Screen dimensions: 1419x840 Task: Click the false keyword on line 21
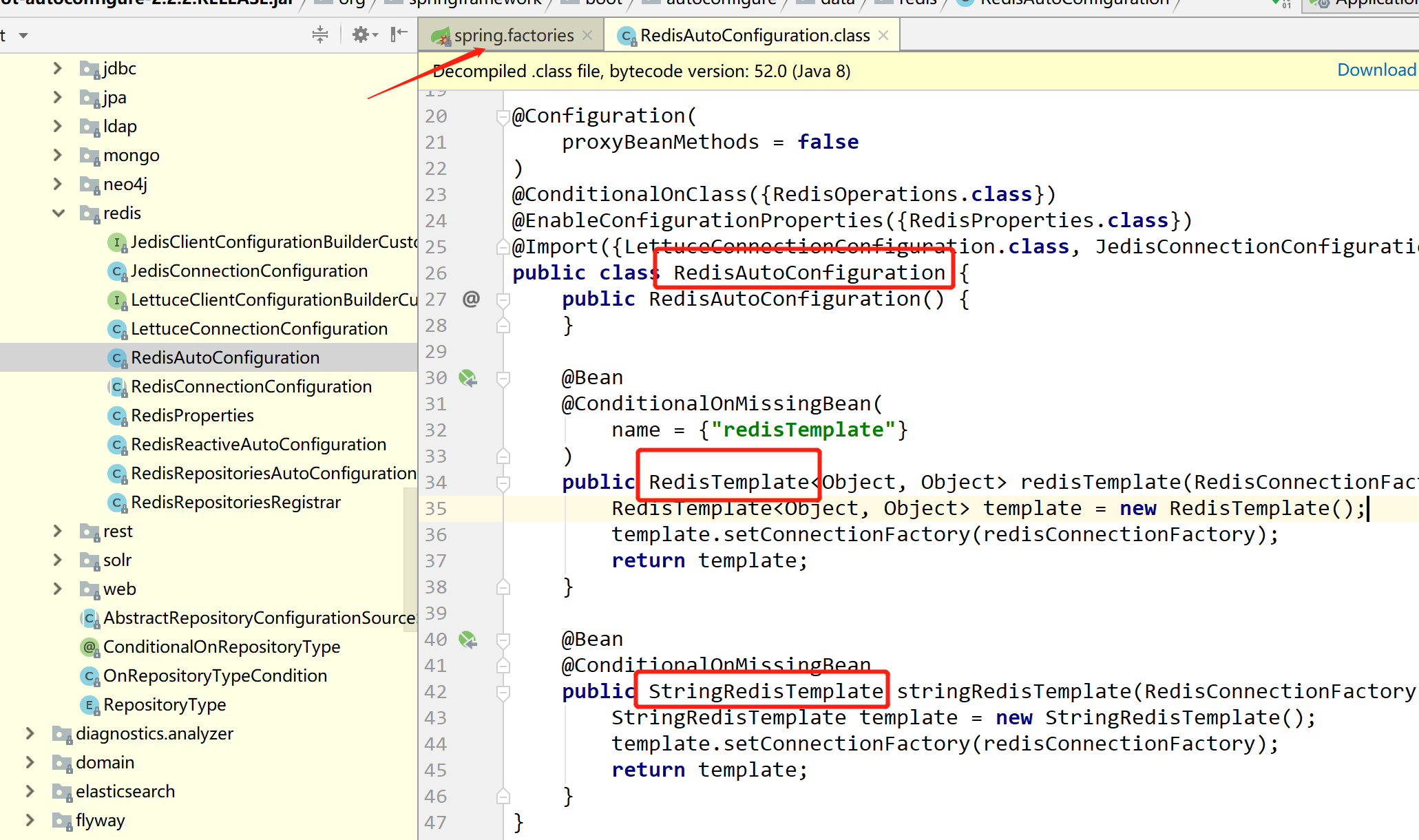pyautogui.click(x=828, y=142)
